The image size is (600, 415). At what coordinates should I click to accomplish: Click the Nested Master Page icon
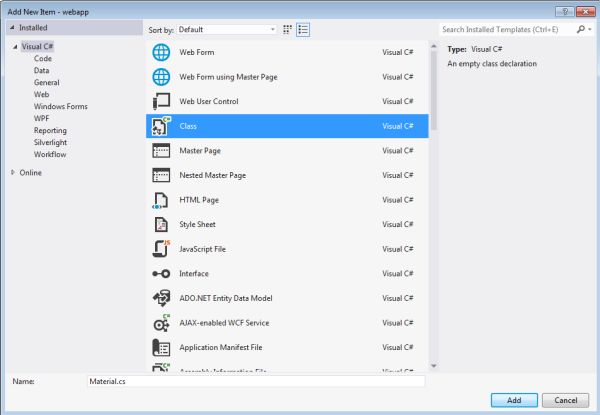[x=161, y=175]
